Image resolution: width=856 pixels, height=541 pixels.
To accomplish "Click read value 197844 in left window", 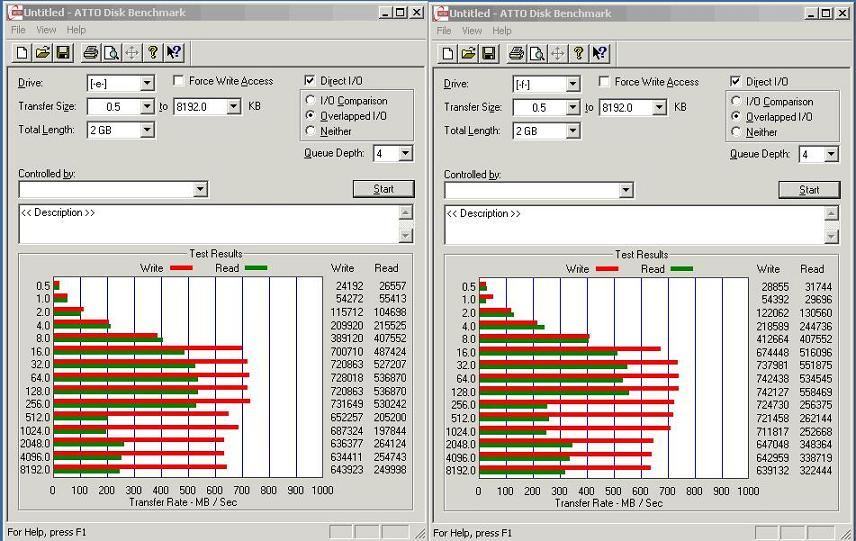I will (390, 431).
